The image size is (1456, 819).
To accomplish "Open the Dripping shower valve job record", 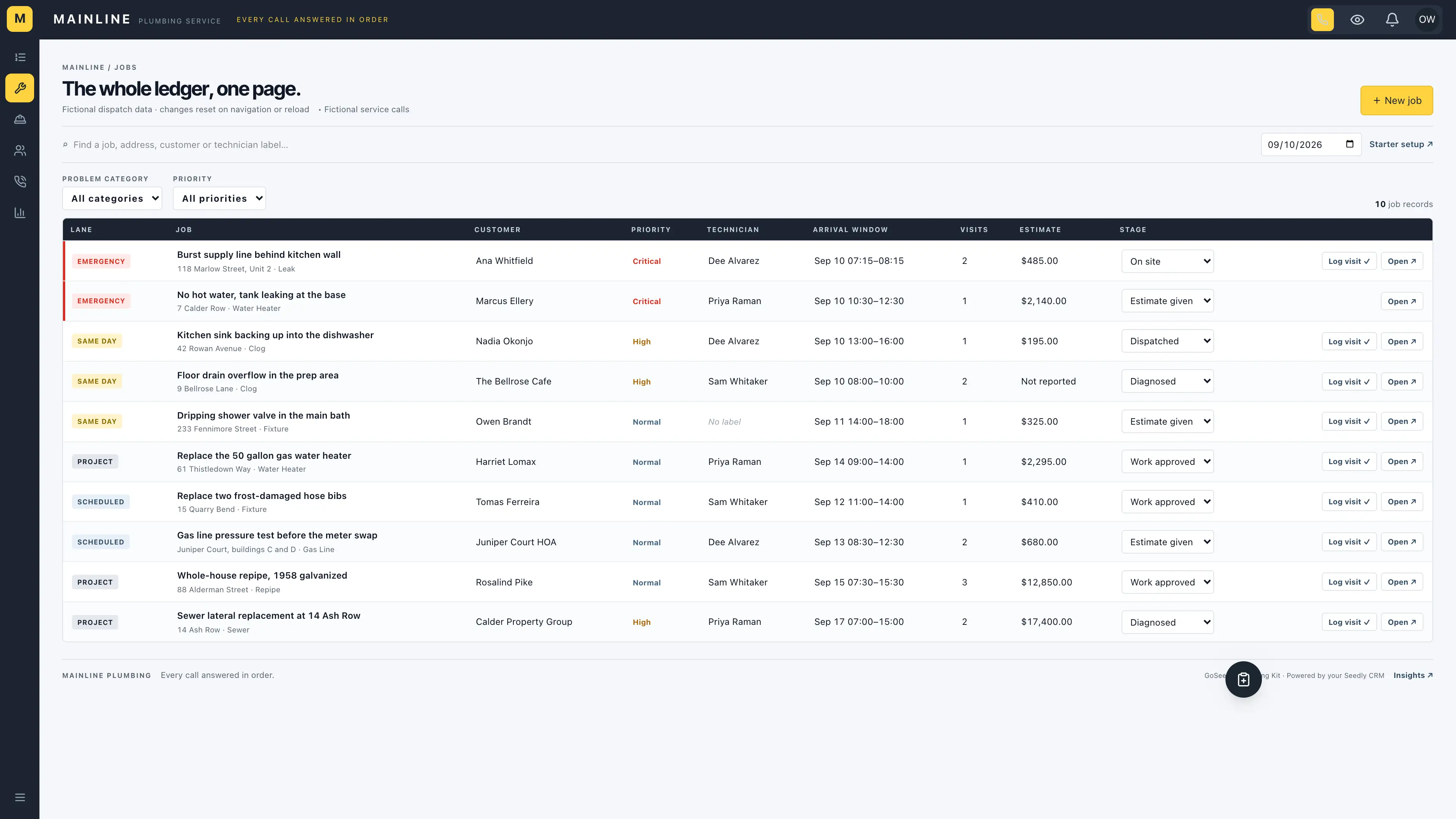I will [1402, 421].
